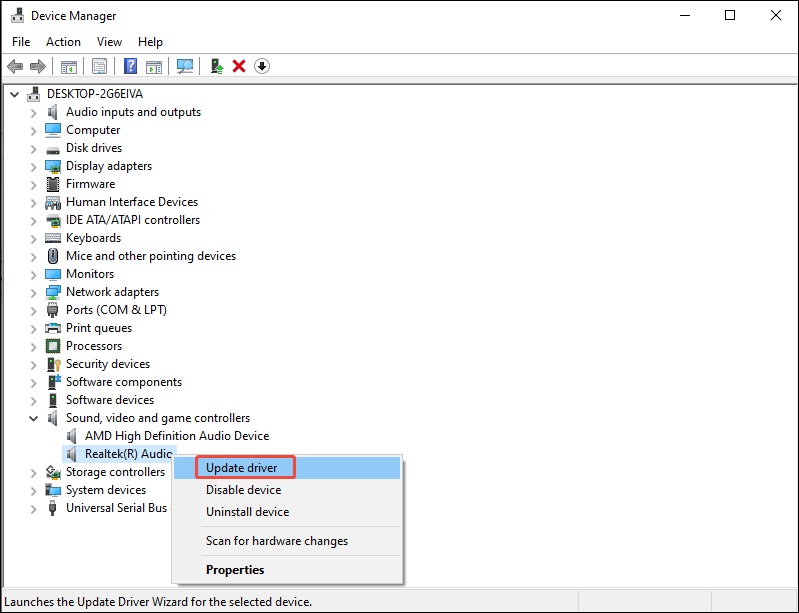Expand the Monitors category
Screen dimensions: 799x613
[x=34, y=275]
